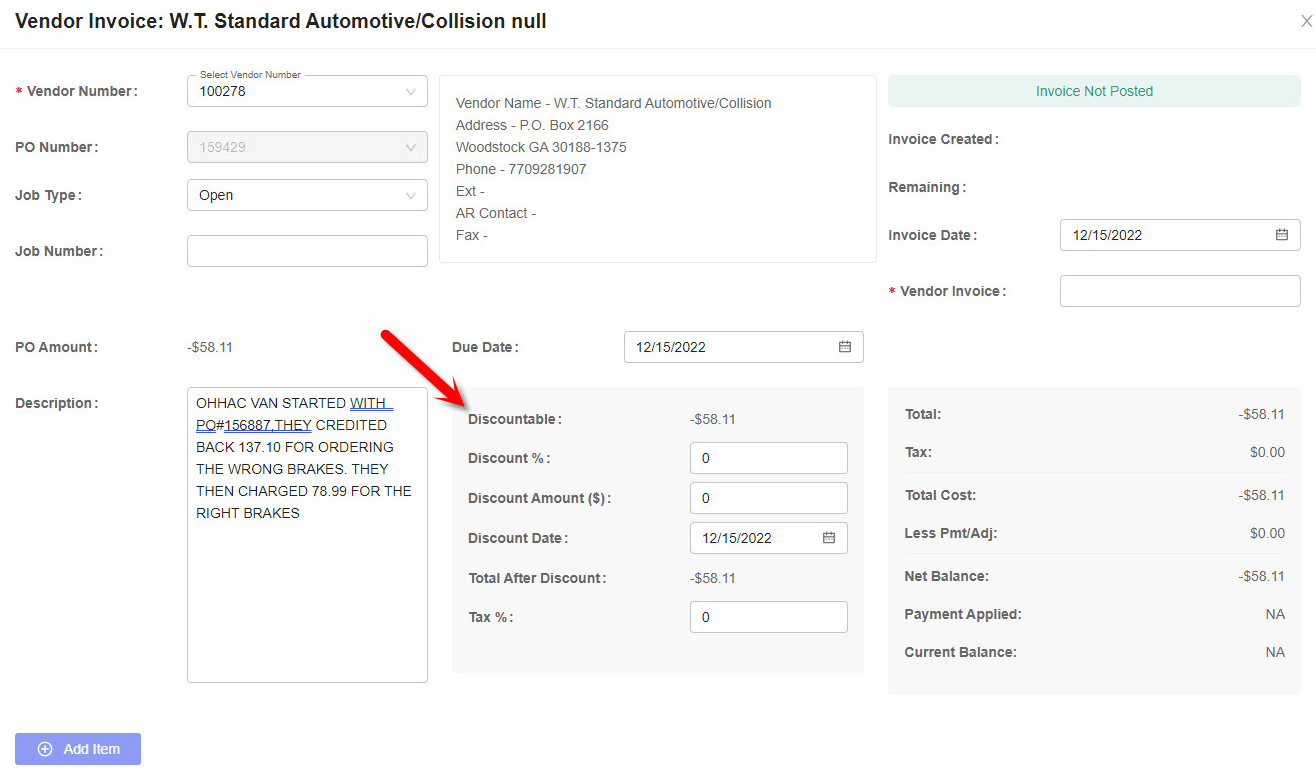Click the Net Balance label

point(947,576)
